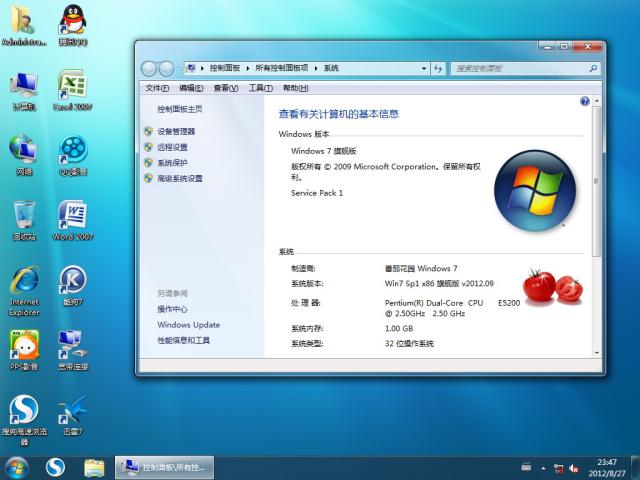Click the Sogou browser taskbar icon
The image size is (640, 480).
click(55, 468)
